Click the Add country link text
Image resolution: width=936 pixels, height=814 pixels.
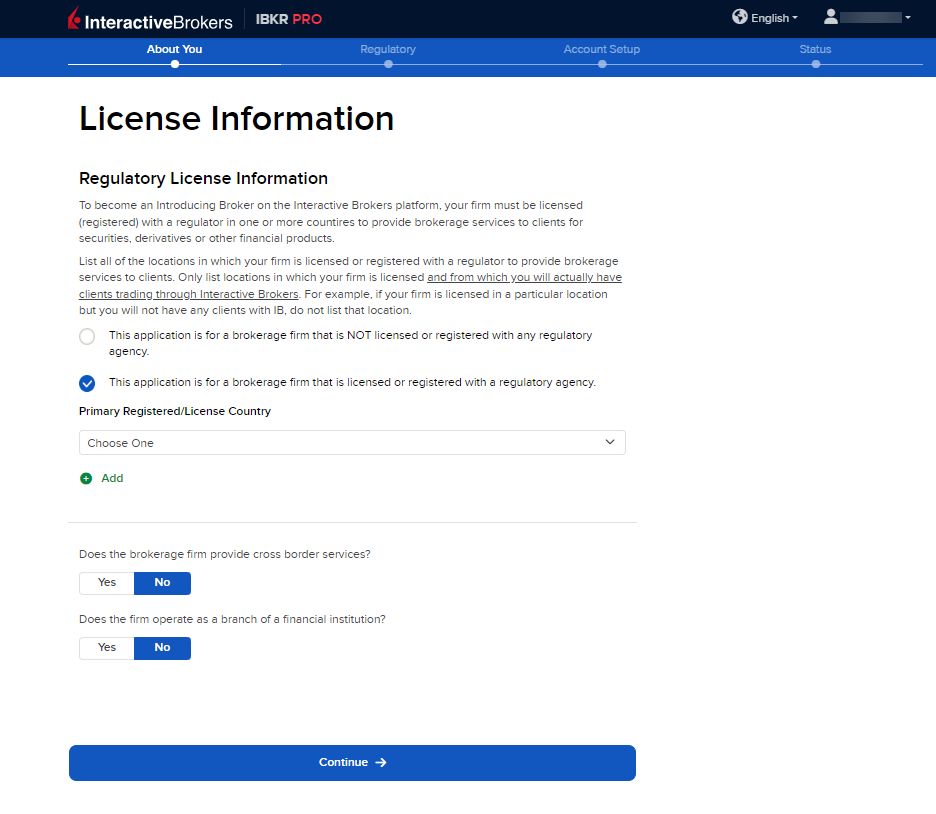tap(112, 479)
